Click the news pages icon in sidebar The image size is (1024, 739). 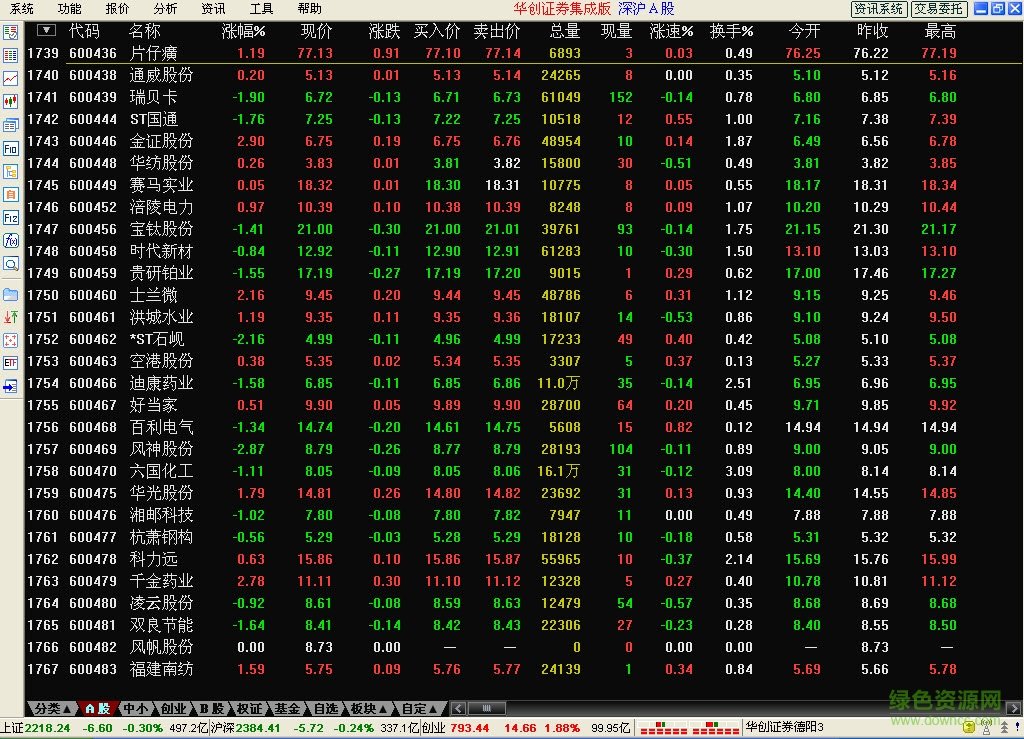[x=13, y=124]
